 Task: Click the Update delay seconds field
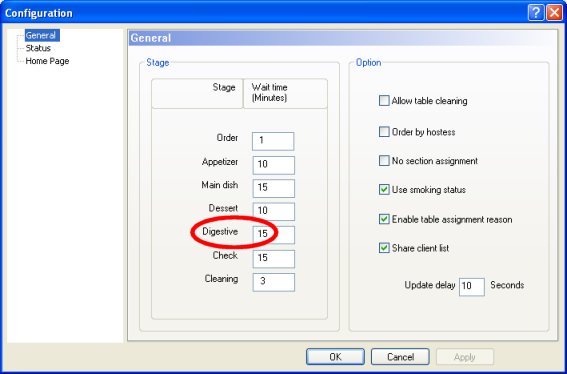point(472,287)
